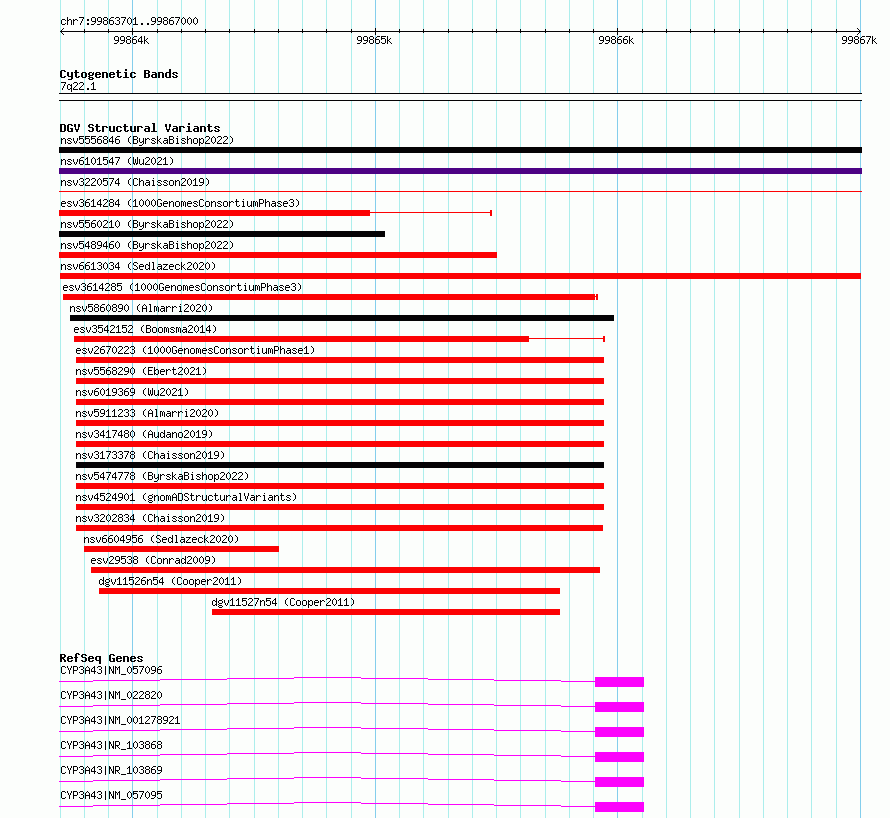Click the red nsv3202834 variant bar
890x818 pixels.
point(339,528)
